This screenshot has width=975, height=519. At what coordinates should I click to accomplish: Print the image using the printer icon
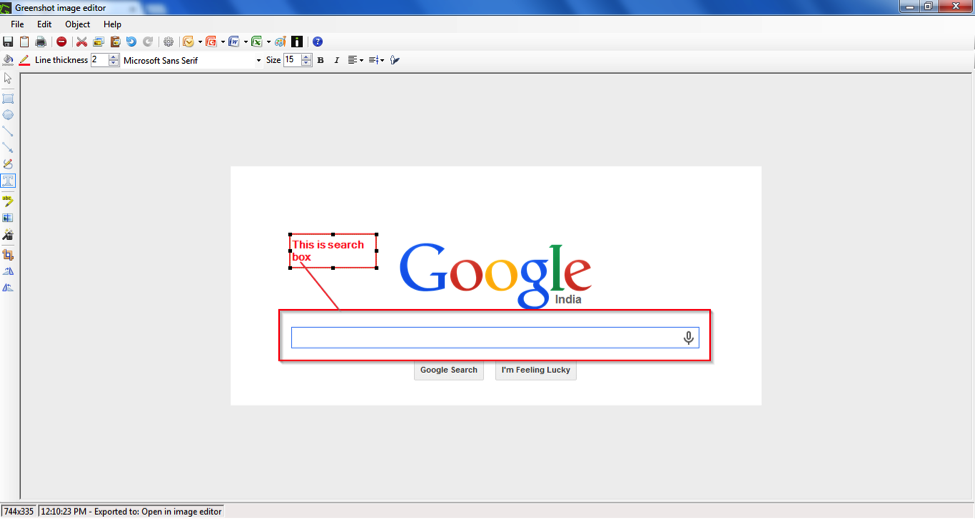point(40,42)
